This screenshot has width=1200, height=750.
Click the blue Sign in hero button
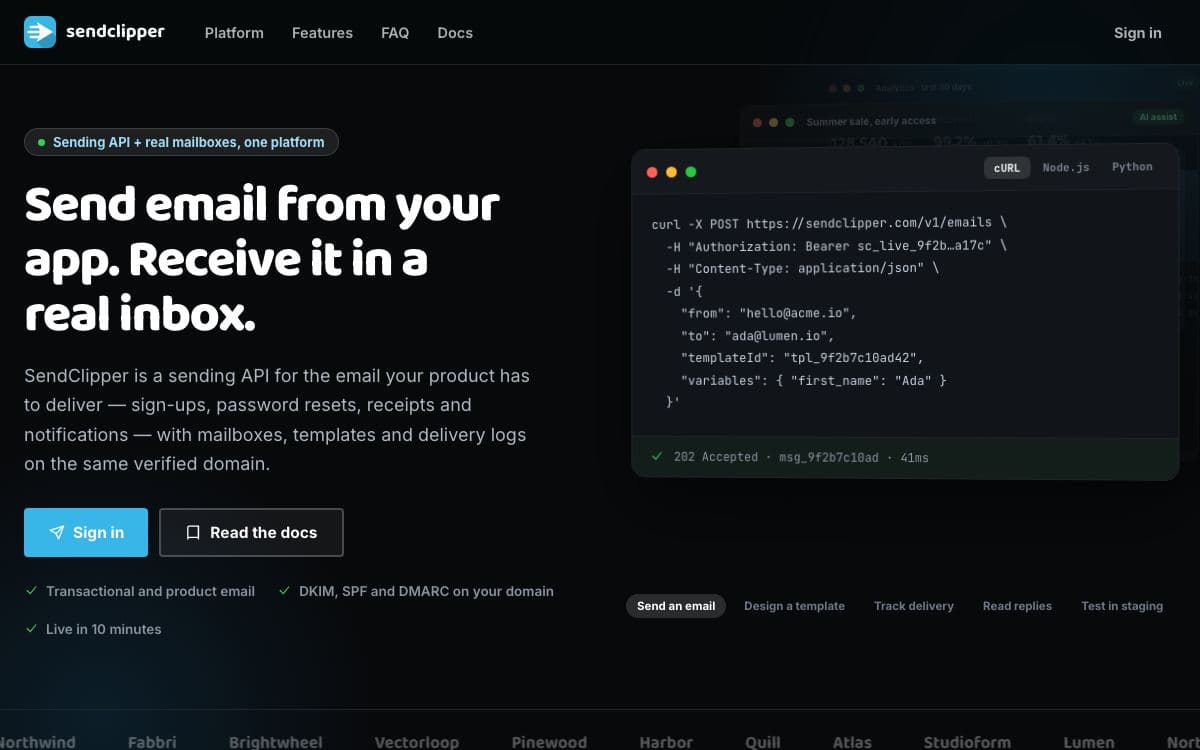click(86, 532)
